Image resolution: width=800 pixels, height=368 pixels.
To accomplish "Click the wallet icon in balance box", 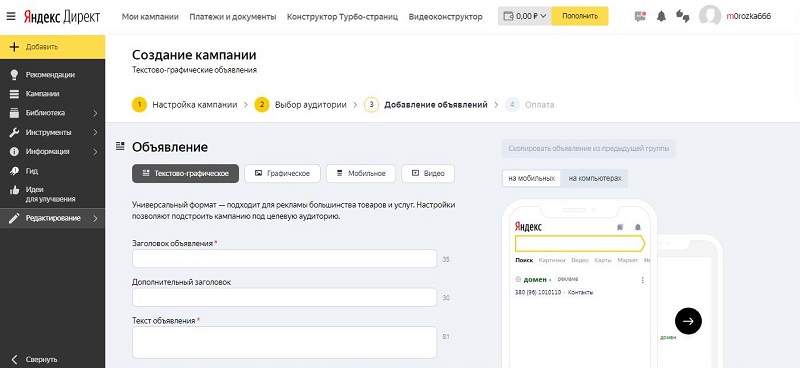I will click(x=508, y=16).
